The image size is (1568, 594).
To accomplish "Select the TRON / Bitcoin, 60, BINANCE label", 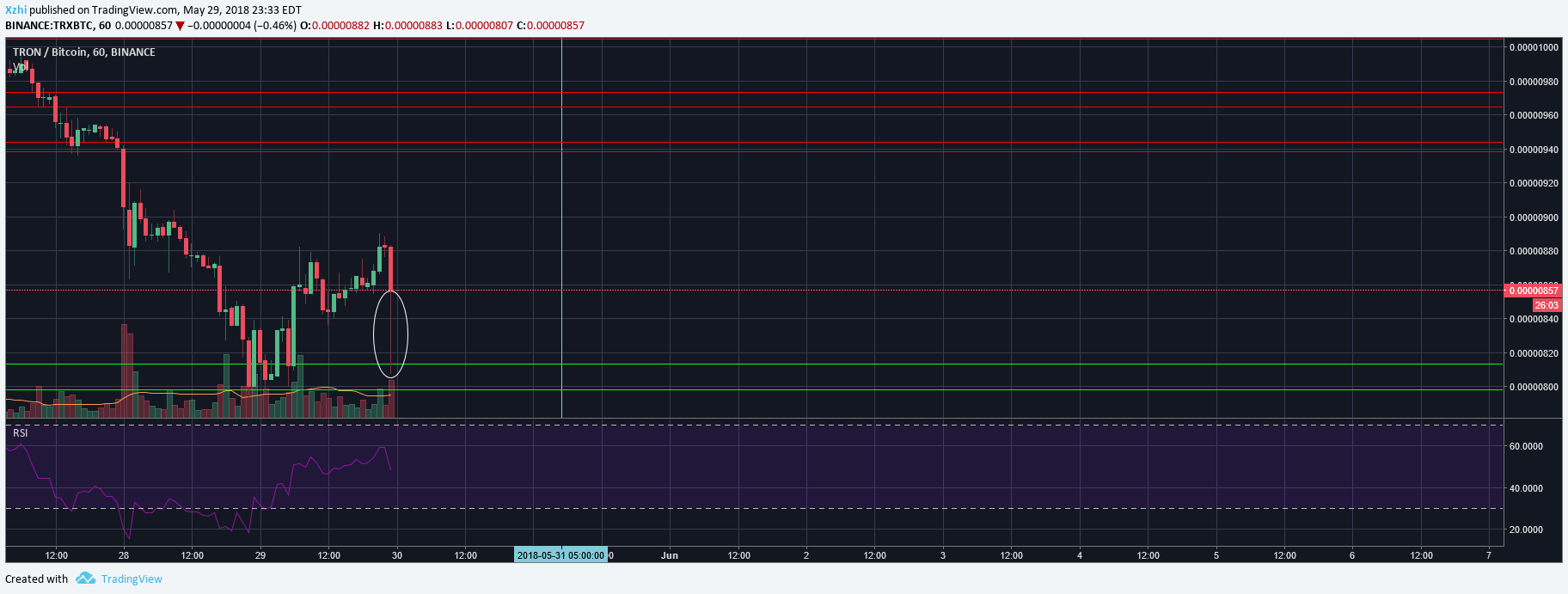I will [x=84, y=52].
